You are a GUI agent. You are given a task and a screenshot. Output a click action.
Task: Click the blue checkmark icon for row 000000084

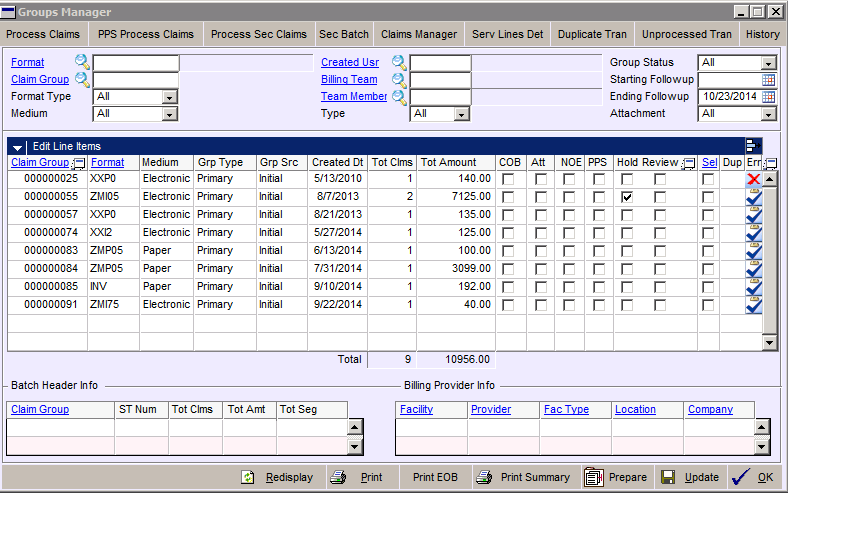coord(753,269)
